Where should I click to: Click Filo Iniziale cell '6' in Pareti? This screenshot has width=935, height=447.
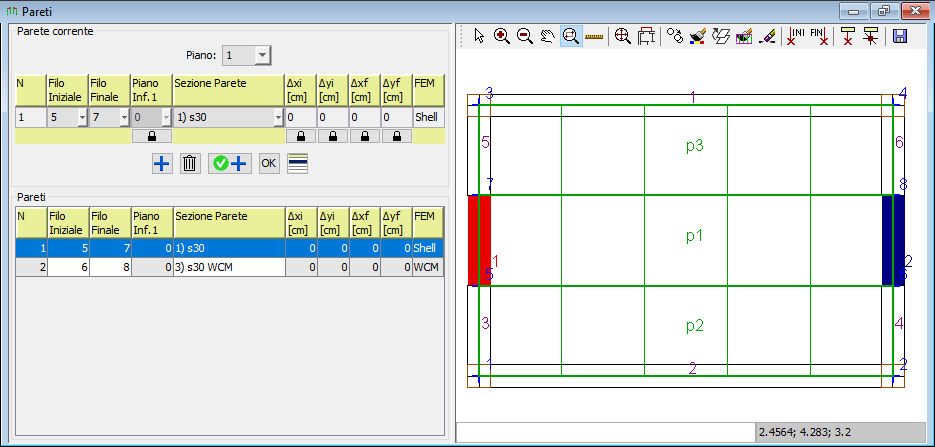[68, 268]
